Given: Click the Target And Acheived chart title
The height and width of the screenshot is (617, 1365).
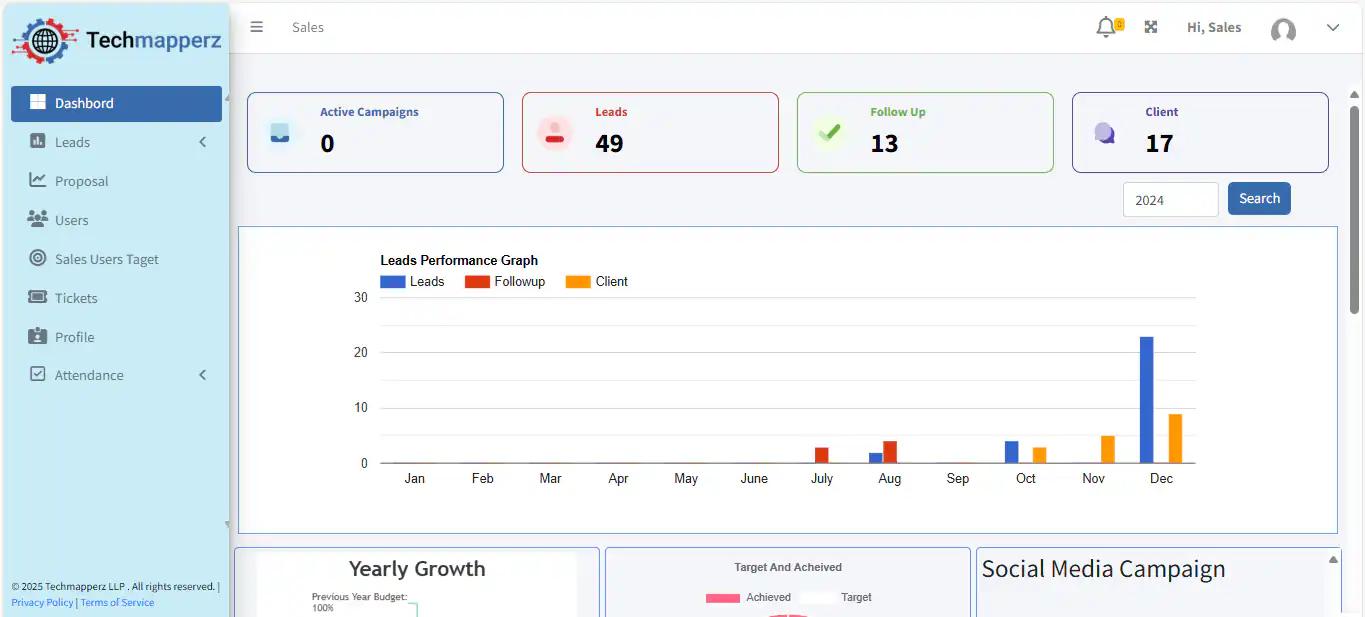Looking at the screenshot, I should coord(788,567).
